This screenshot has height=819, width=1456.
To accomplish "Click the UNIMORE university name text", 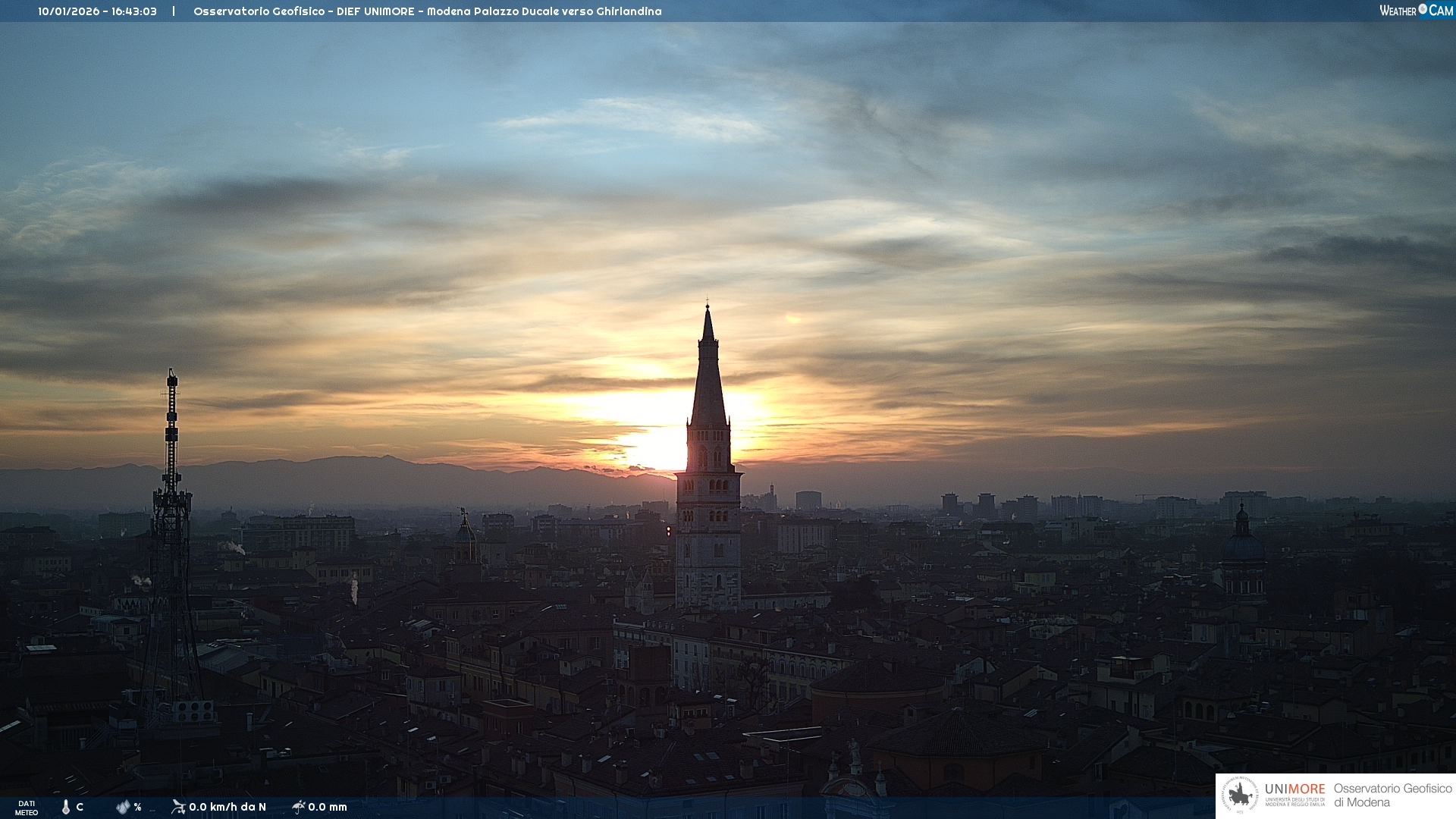I will (1294, 789).
